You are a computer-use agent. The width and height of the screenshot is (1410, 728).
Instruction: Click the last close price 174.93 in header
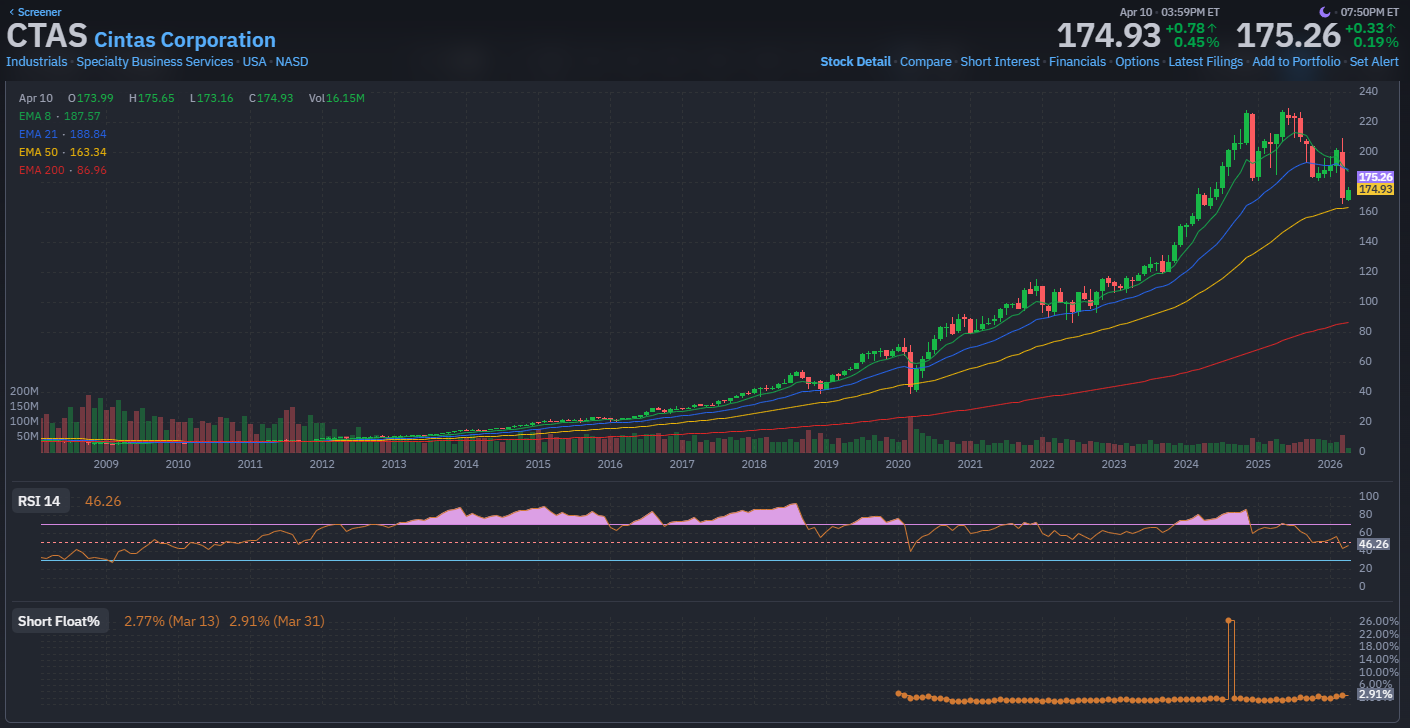click(x=1109, y=35)
